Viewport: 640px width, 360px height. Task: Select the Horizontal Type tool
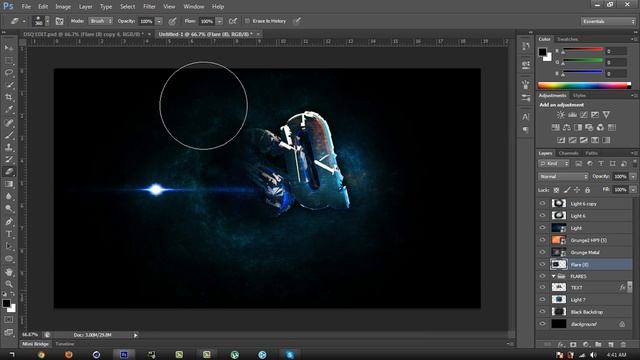(x=9, y=234)
